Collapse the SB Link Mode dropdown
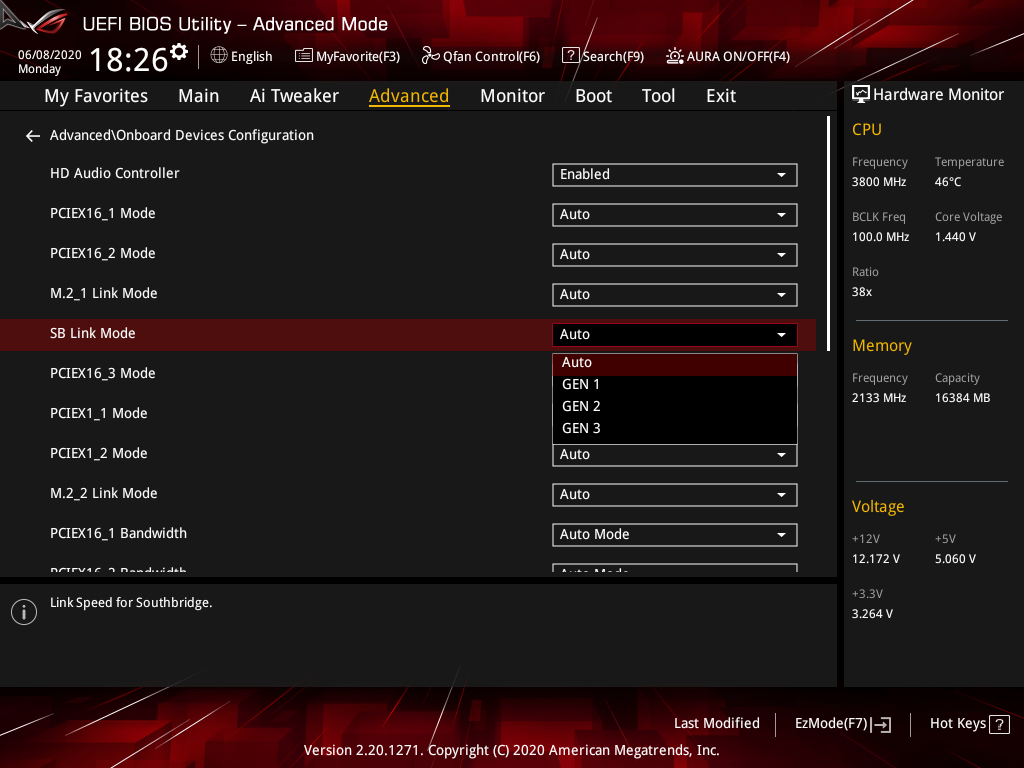The width and height of the screenshot is (1024, 768). [x=675, y=334]
